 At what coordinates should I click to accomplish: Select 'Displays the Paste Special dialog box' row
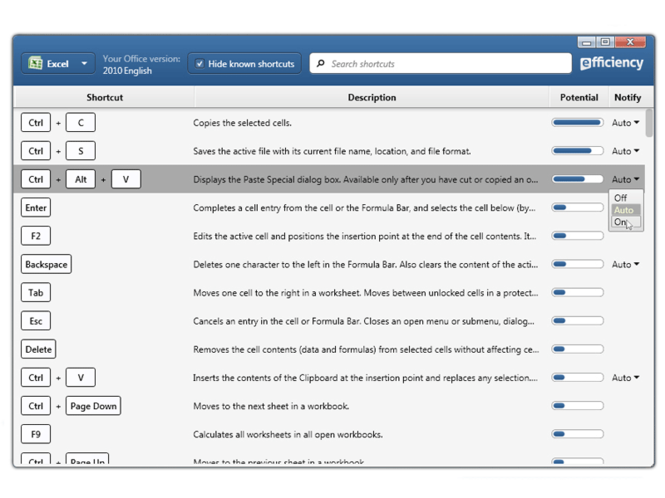(x=329, y=179)
